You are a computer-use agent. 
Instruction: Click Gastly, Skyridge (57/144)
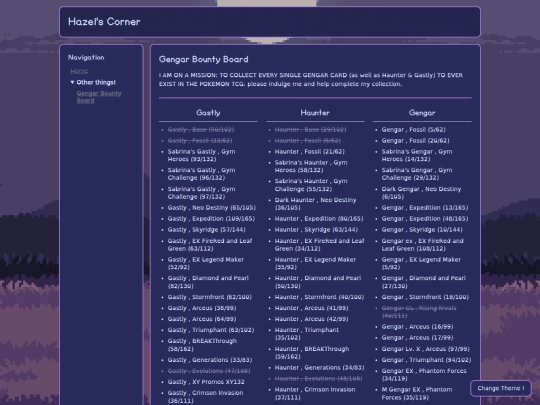206,230
